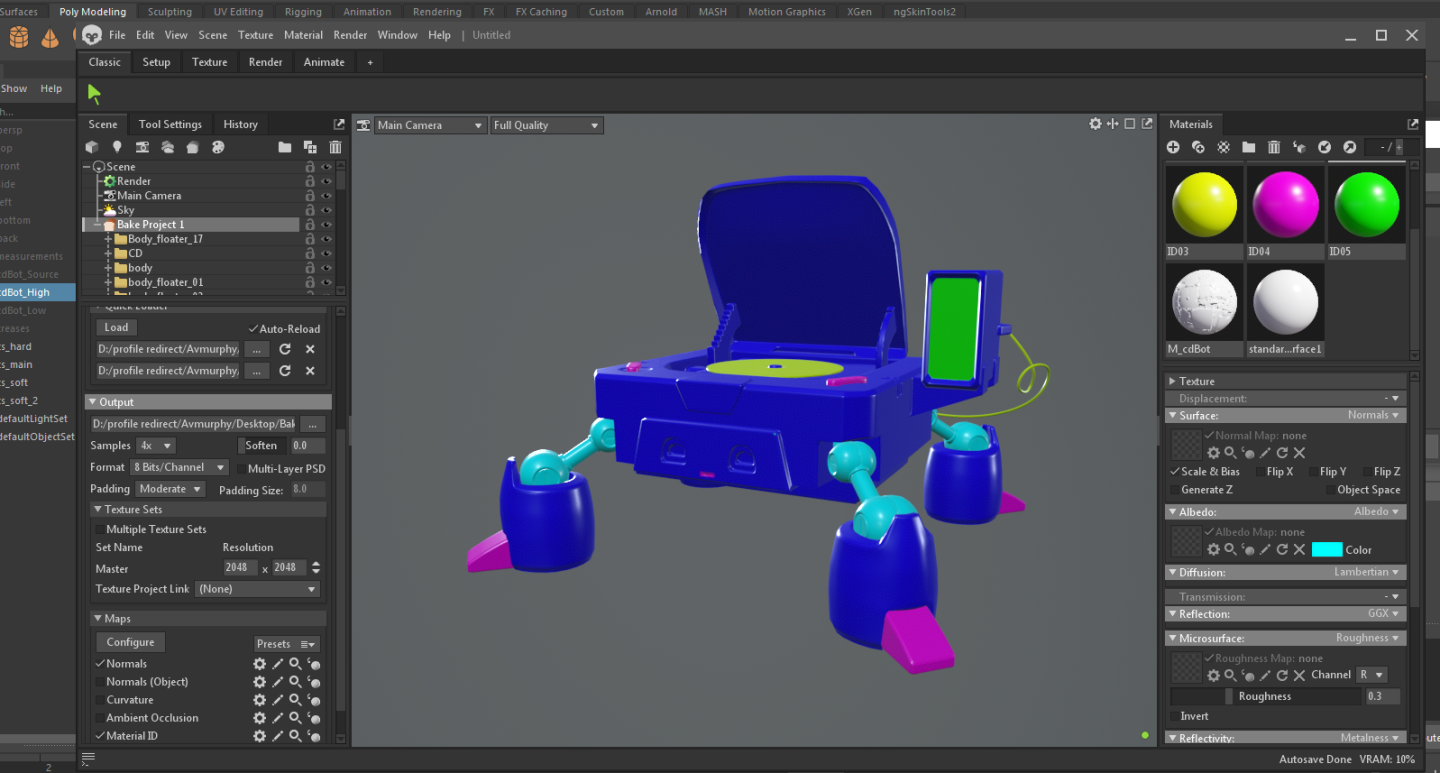The width and height of the screenshot is (1440, 773).
Task: Enable Invert under Microsurface
Action: (1175, 716)
